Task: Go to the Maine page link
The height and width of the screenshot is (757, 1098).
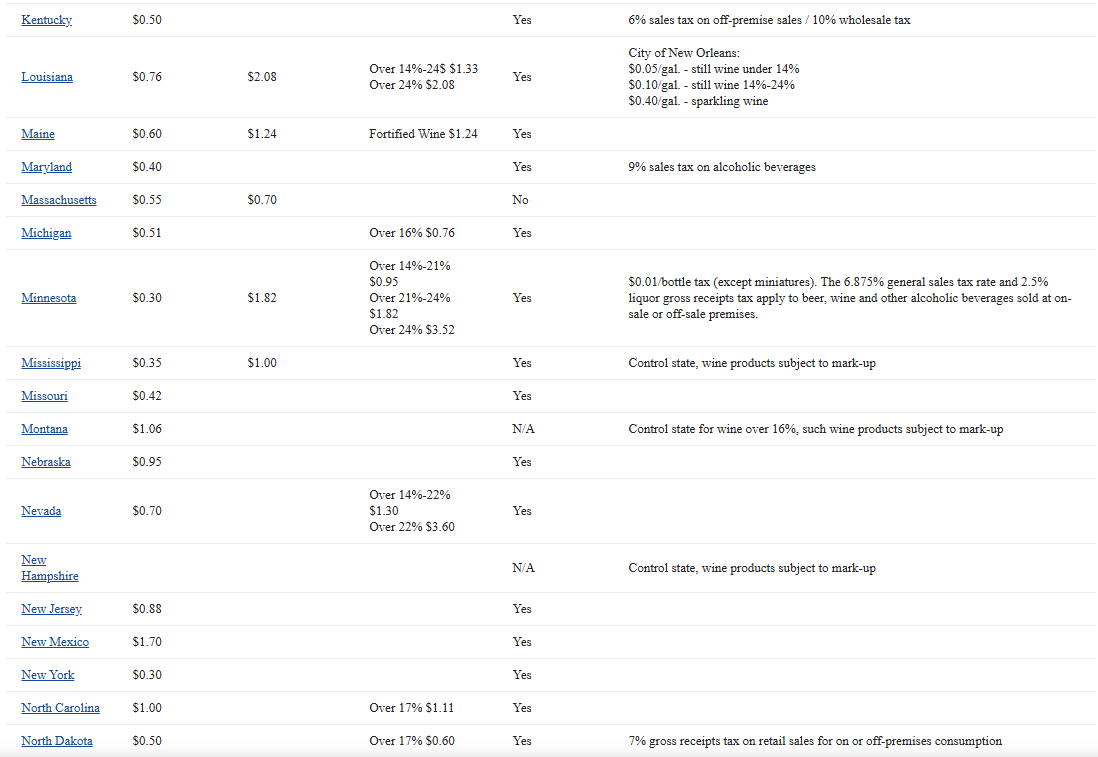Action: tap(38, 134)
